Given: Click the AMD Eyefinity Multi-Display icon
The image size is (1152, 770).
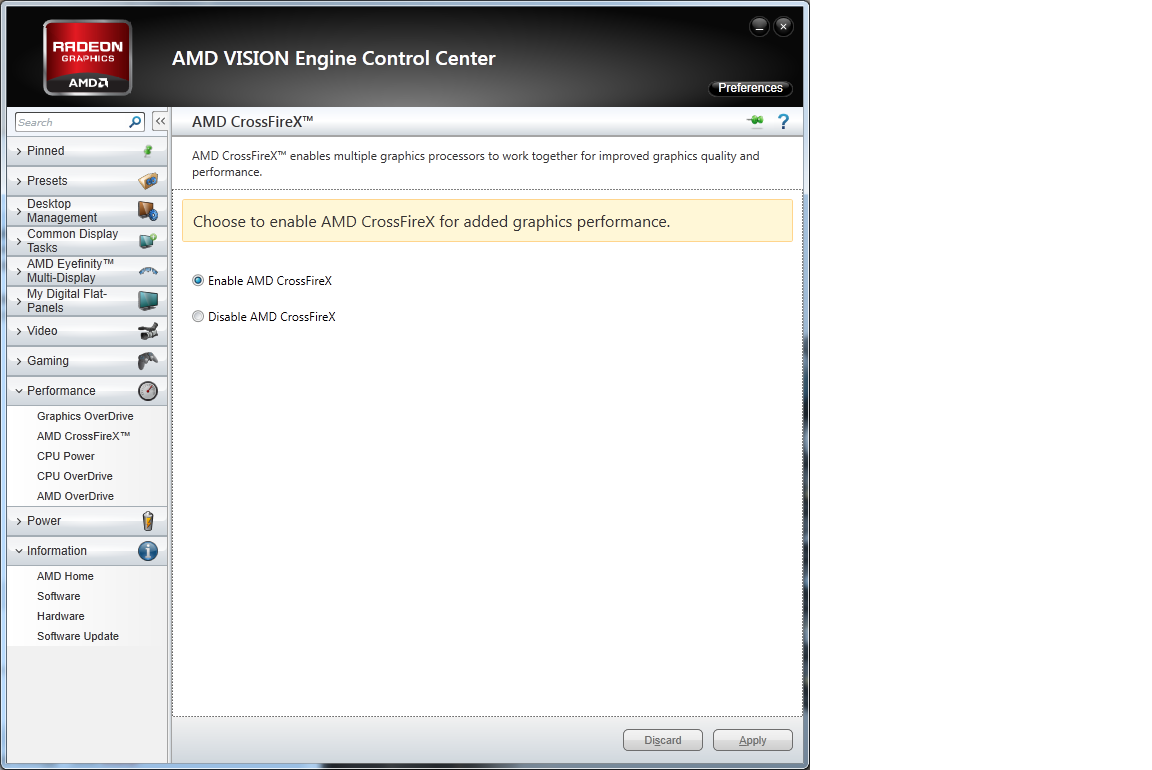Looking at the screenshot, I should (x=148, y=271).
